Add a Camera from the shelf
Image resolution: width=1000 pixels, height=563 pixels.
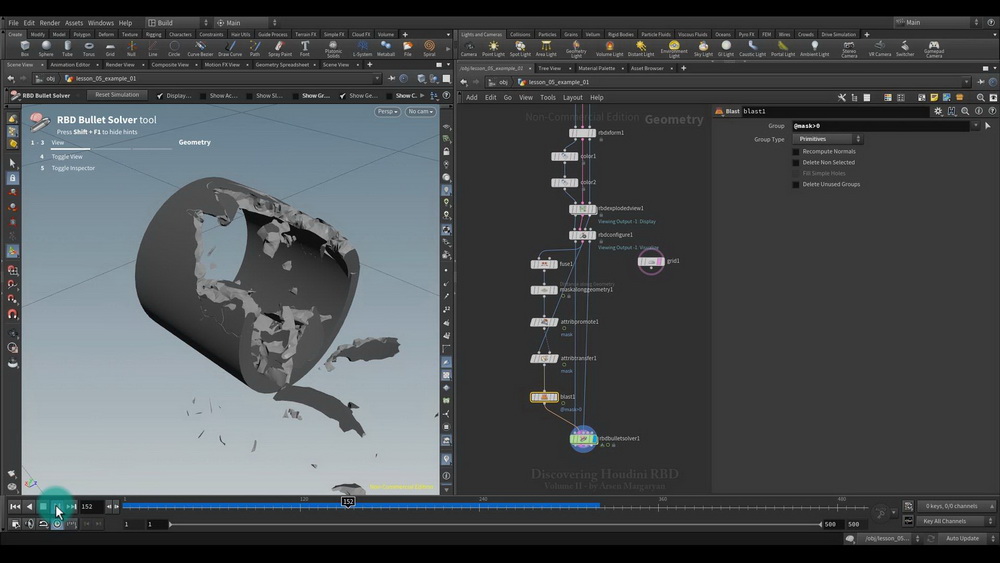469,48
